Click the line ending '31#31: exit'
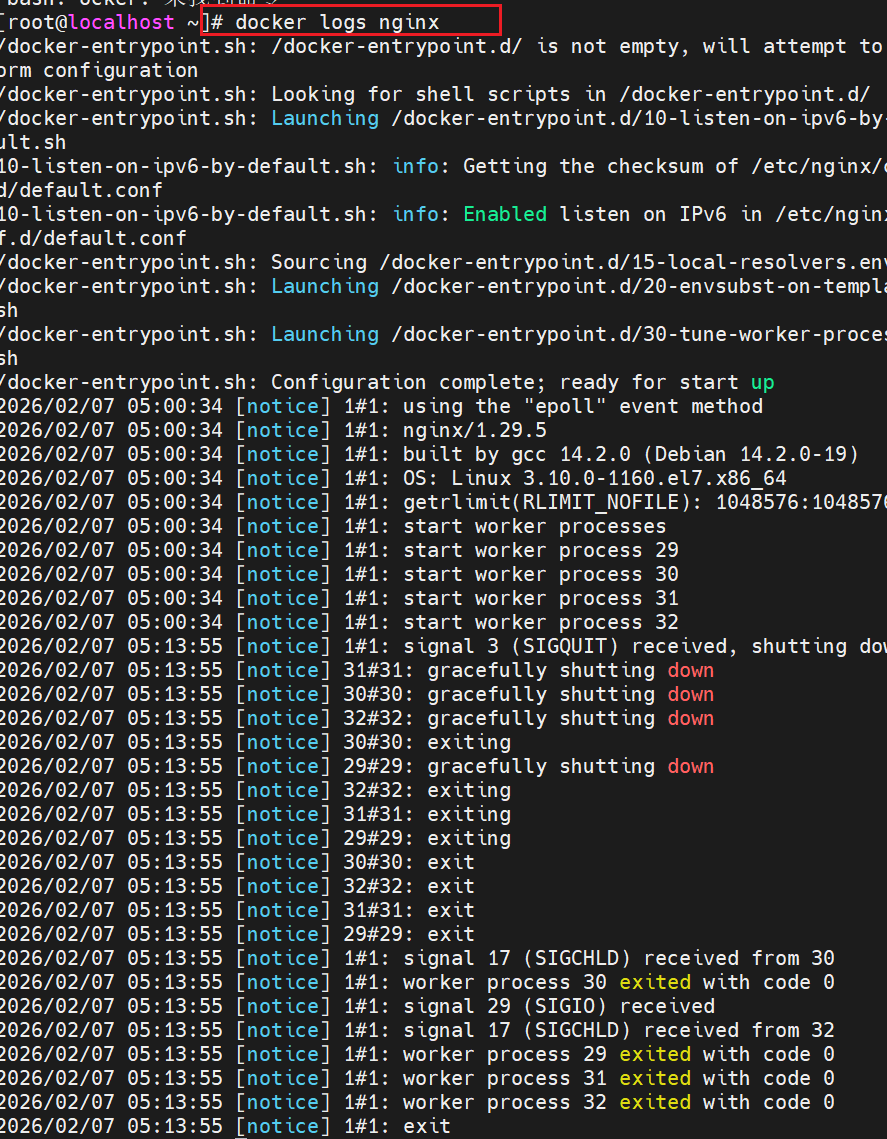887x1139 pixels. 237,909
